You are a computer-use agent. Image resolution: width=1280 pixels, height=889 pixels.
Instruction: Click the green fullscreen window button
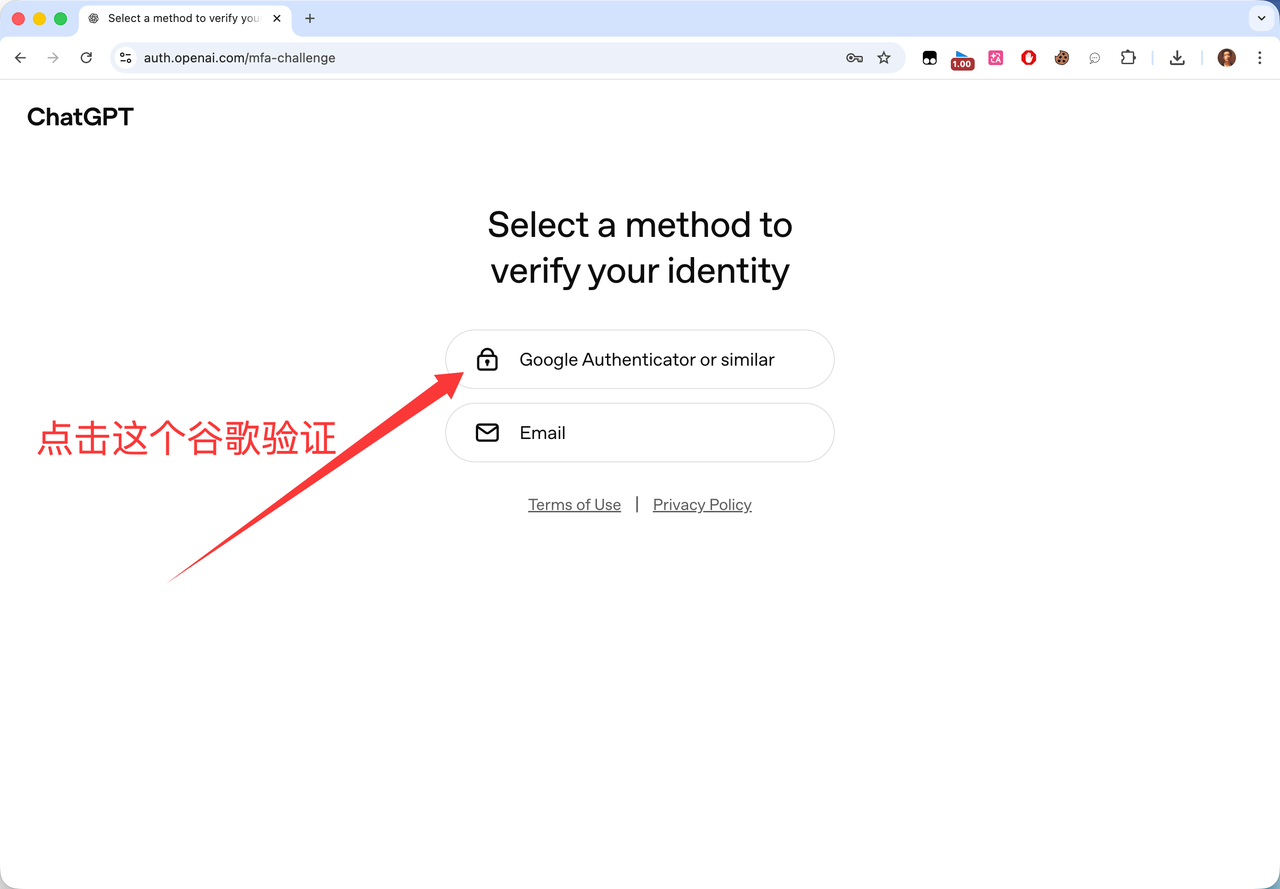tap(60, 19)
